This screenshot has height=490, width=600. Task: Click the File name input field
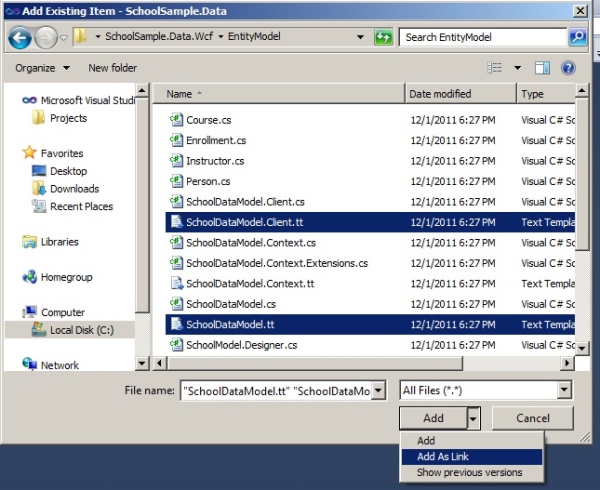(276, 391)
